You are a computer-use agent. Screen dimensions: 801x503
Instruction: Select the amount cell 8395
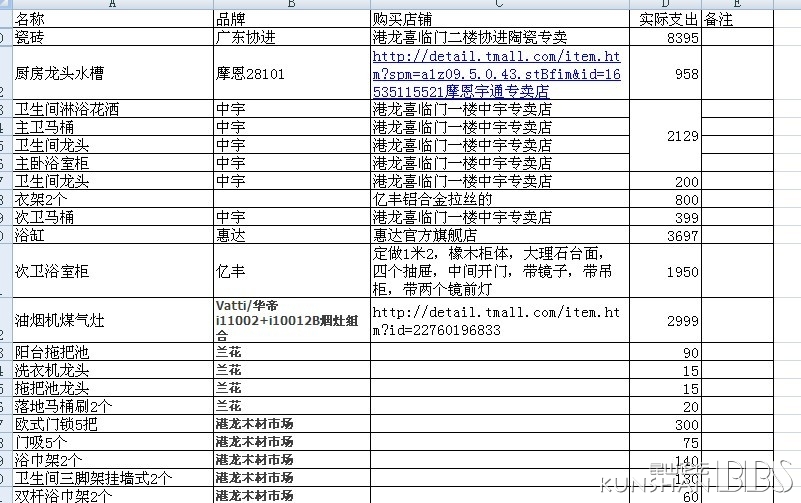click(x=666, y=37)
